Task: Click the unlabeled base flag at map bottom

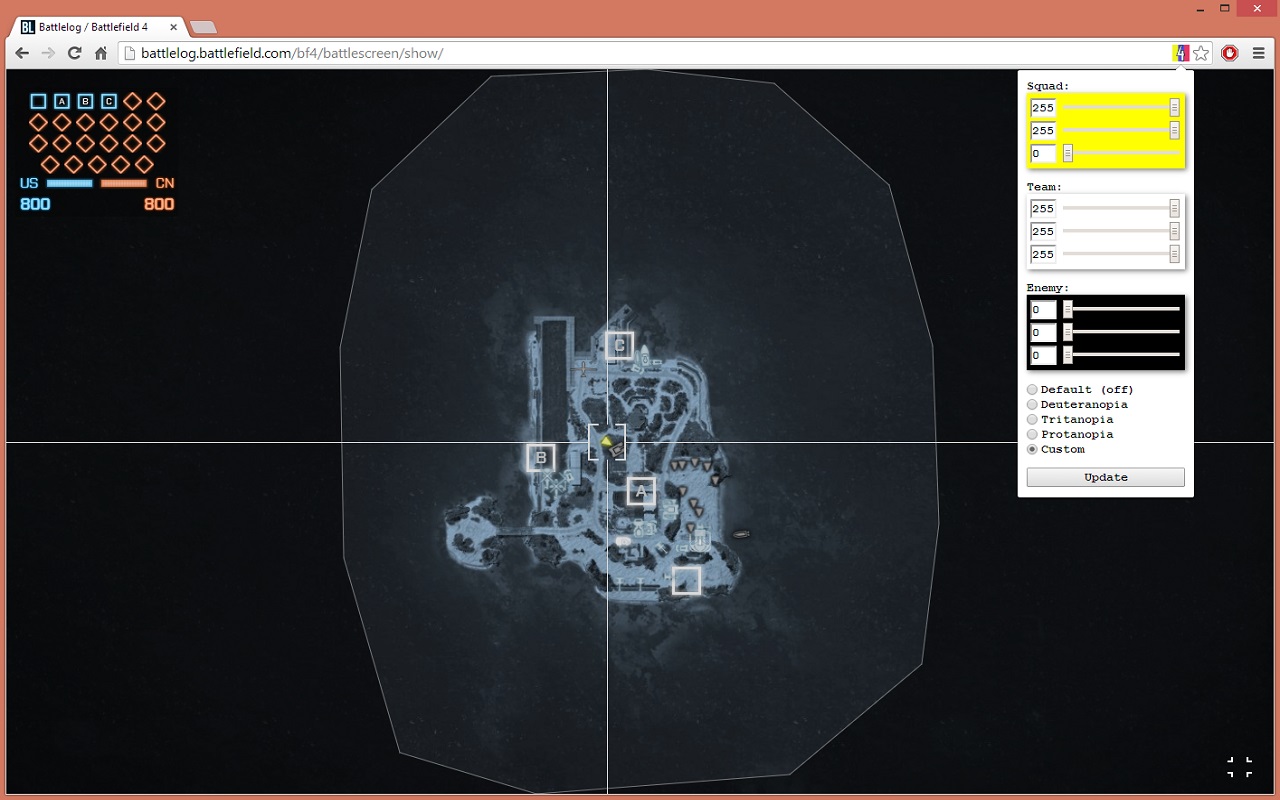Action: pos(686,580)
